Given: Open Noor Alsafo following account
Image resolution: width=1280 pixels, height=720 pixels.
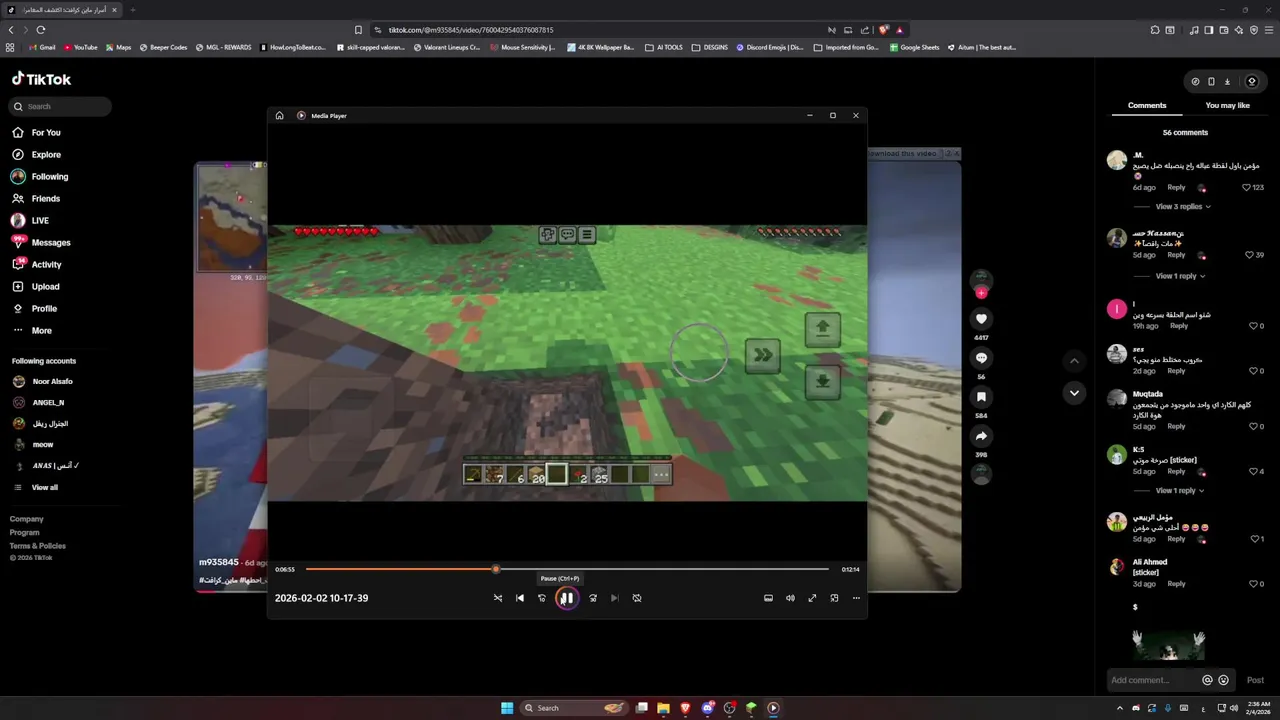Looking at the screenshot, I should tap(43, 381).
